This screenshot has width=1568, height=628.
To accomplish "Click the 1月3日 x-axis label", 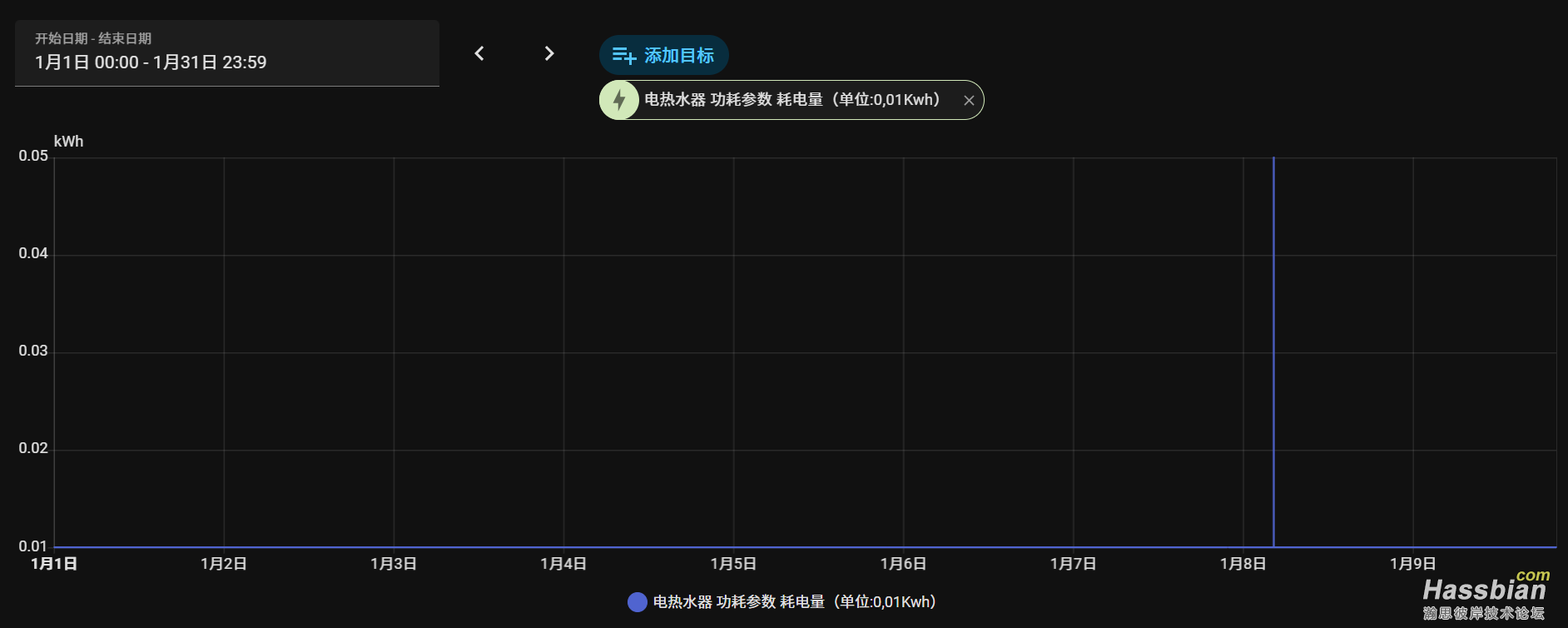I will pos(394,564).
